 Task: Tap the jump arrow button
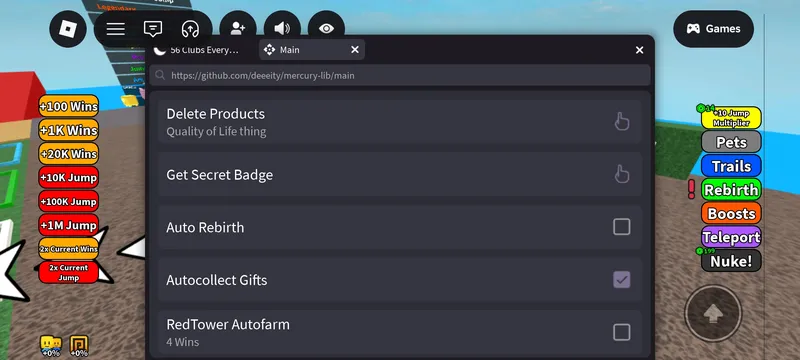(713, 314)
